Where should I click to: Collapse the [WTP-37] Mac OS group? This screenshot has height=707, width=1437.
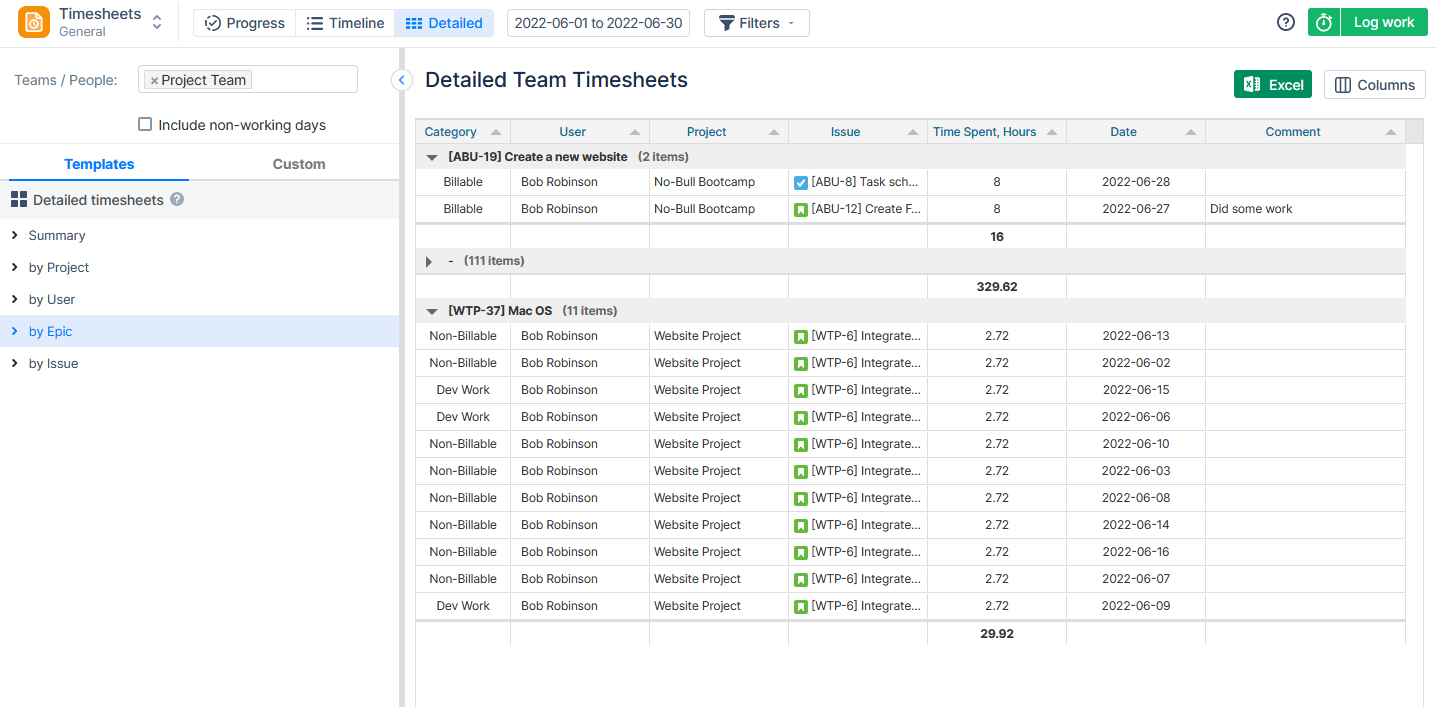click(x=431, y=310)
